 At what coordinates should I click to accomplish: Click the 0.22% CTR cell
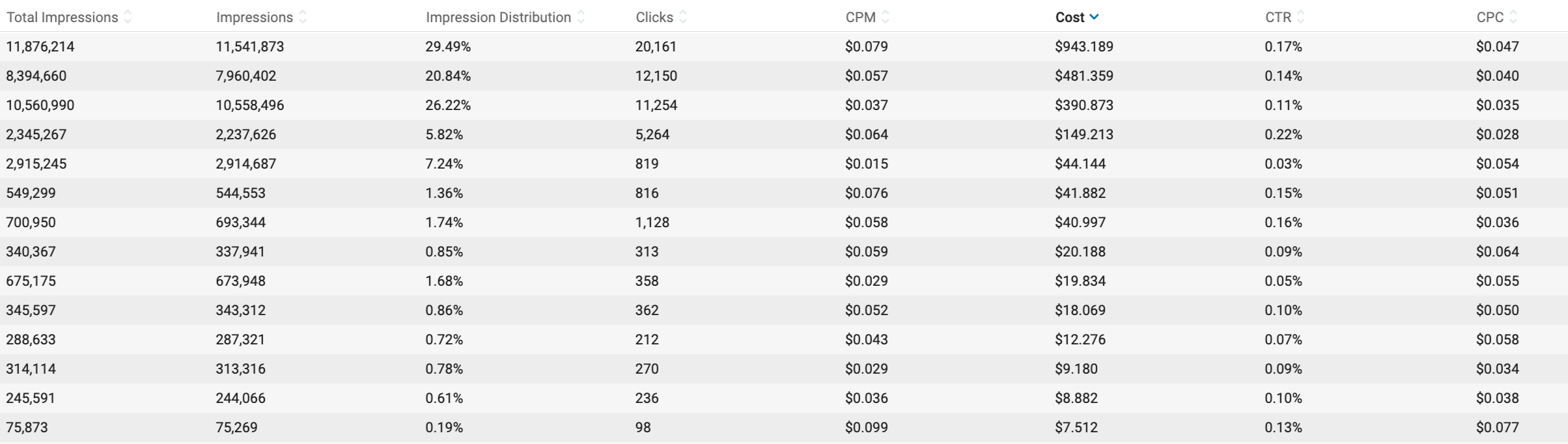click(x=1283, y=135)
